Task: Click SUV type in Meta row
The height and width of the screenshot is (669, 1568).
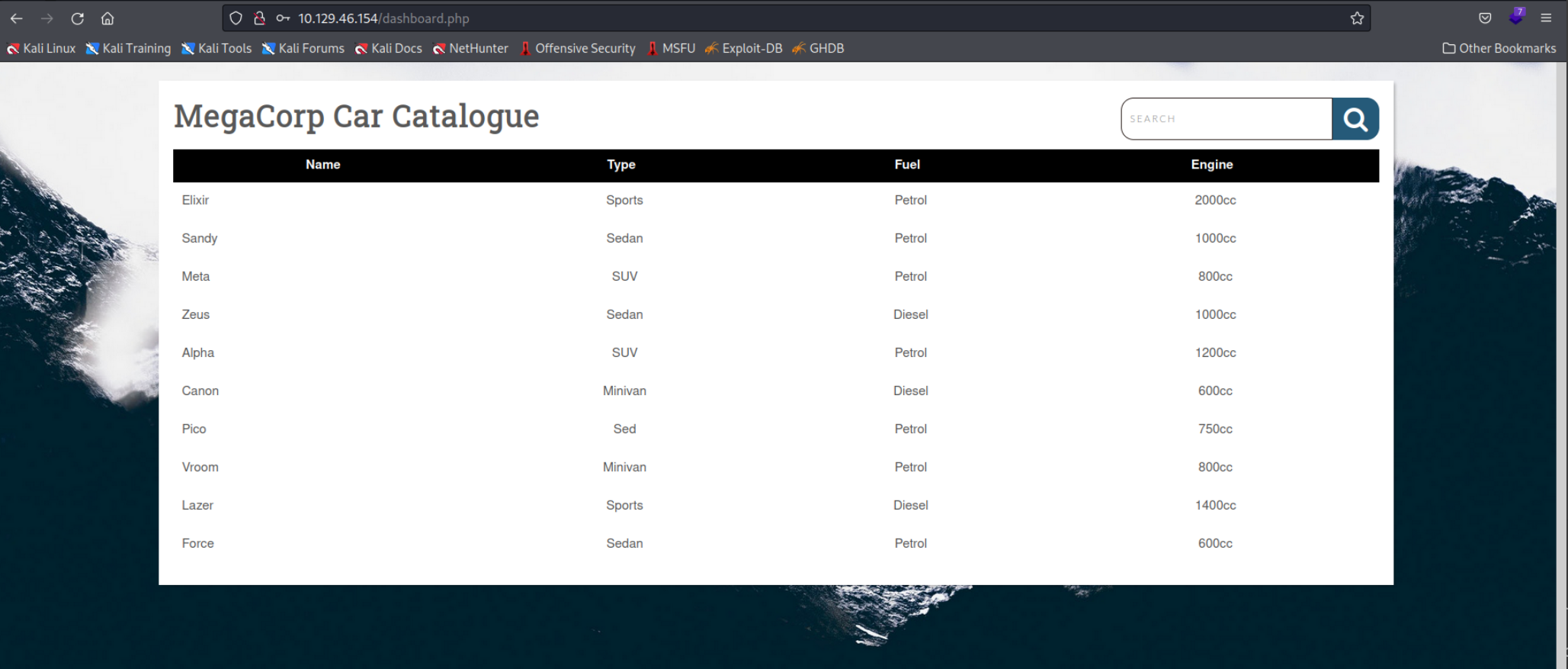Action: click(x=624, y=276)
